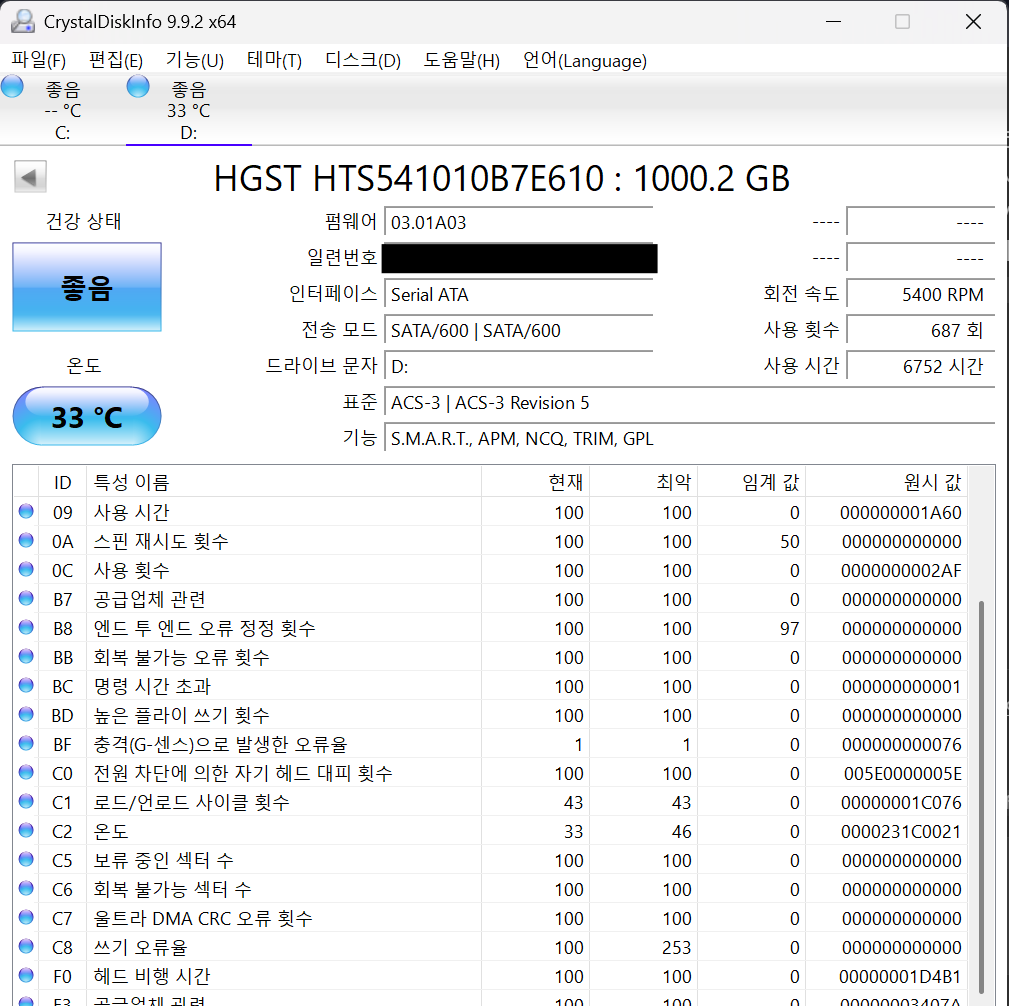Click the status icon for row C6 회복 불가능 섹터

tap(26, 888)
